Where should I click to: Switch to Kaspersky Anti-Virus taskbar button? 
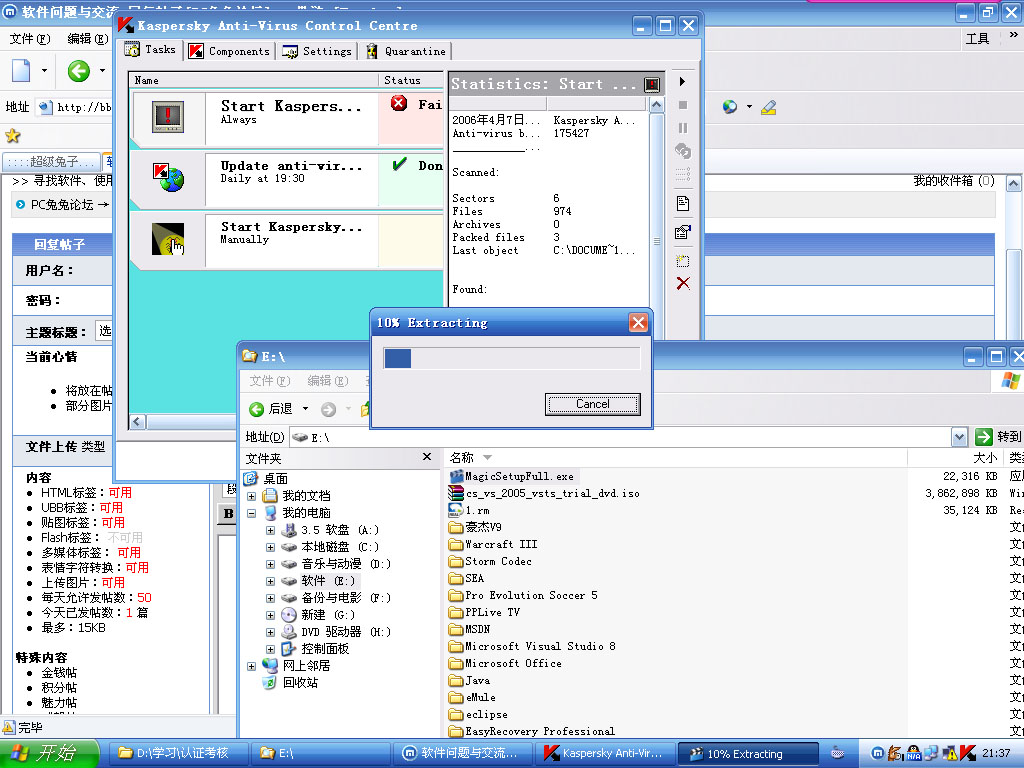(605, 753)
